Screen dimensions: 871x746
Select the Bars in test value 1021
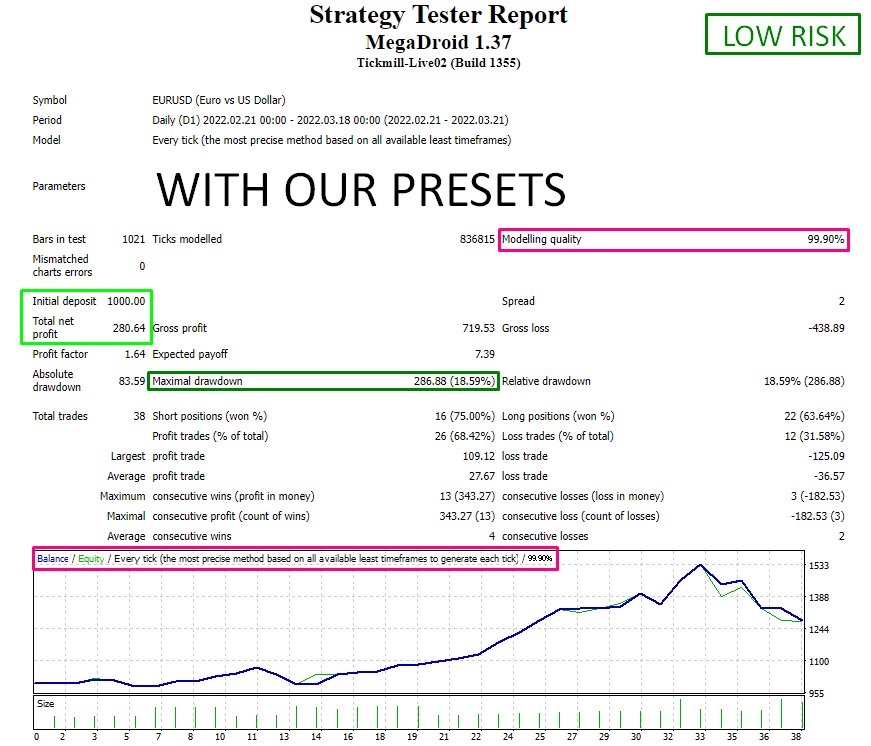point(133,239)
